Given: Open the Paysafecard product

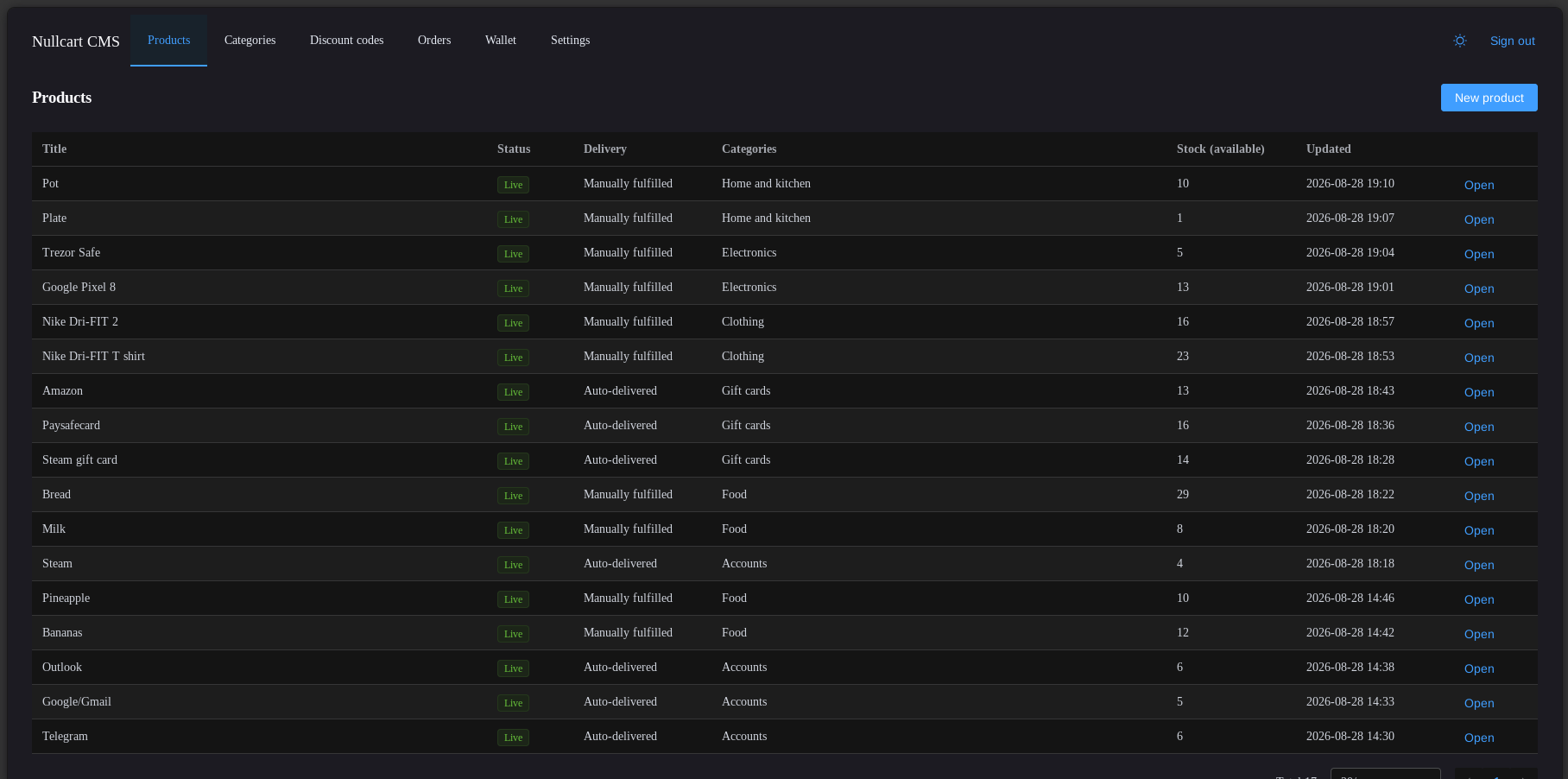Looking at the screenshot, I should [x=1478, y=427].
